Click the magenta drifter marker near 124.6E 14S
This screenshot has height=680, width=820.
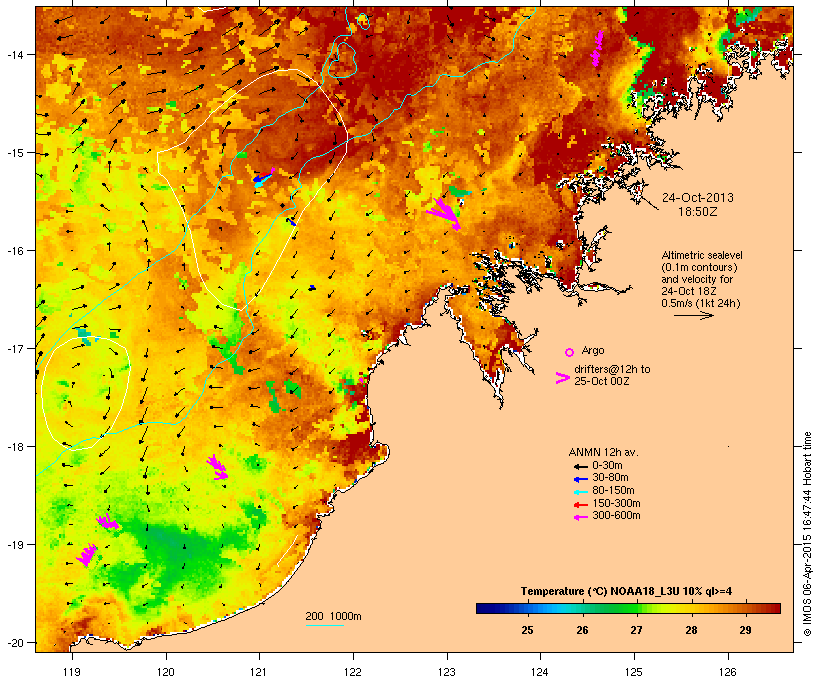pyautogui.click(x=598, y=48)
